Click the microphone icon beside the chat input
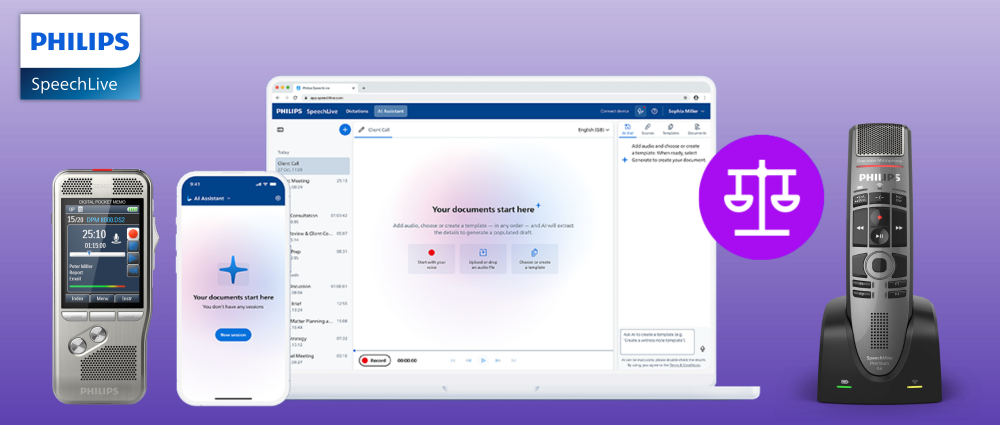Screen dimensions: 1000x425 pos(703,348)
